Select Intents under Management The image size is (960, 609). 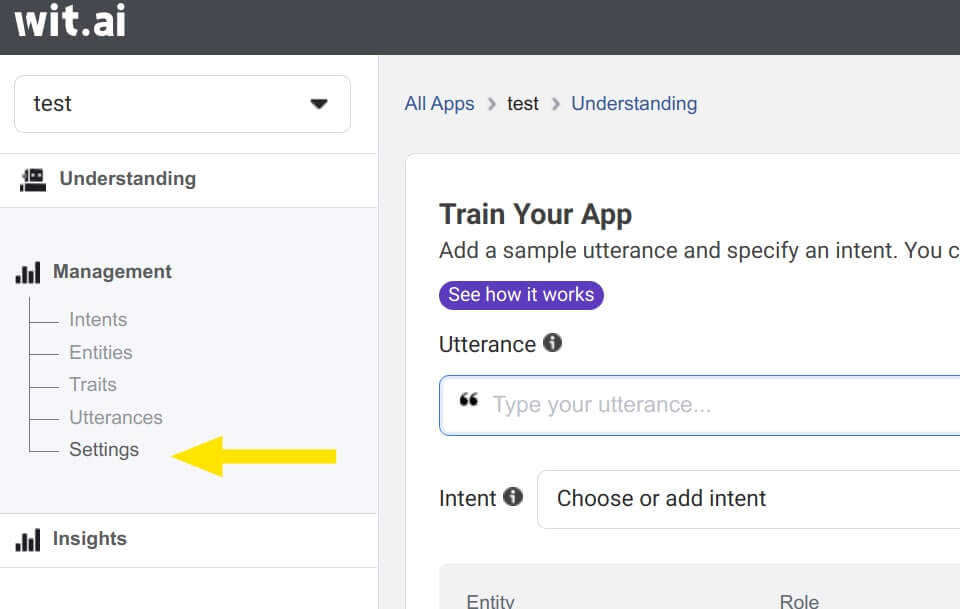98,319
